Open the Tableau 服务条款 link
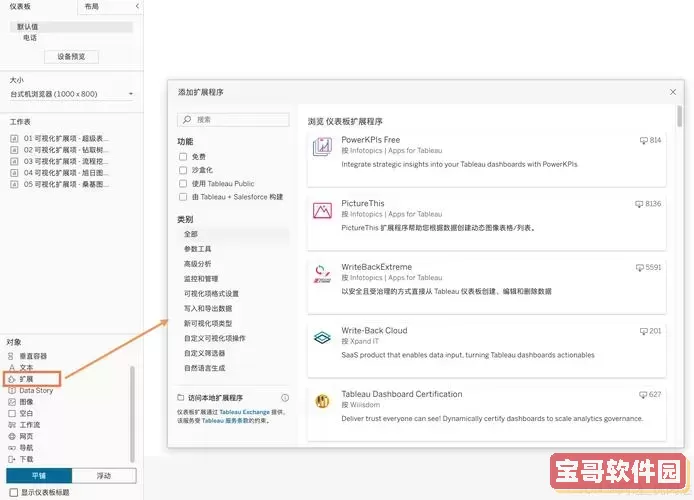The width and height of the screenshot is (694, 500). 225,421
